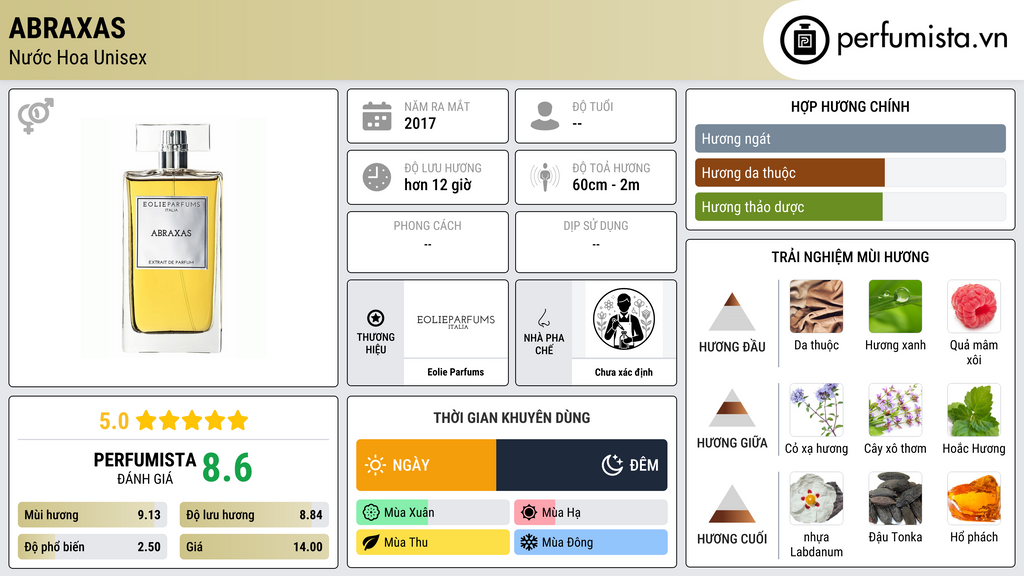Open the Quả mâm xôi raspberry image
Image resolution: width=1024 pixels, height=576 pixels.
974,307
